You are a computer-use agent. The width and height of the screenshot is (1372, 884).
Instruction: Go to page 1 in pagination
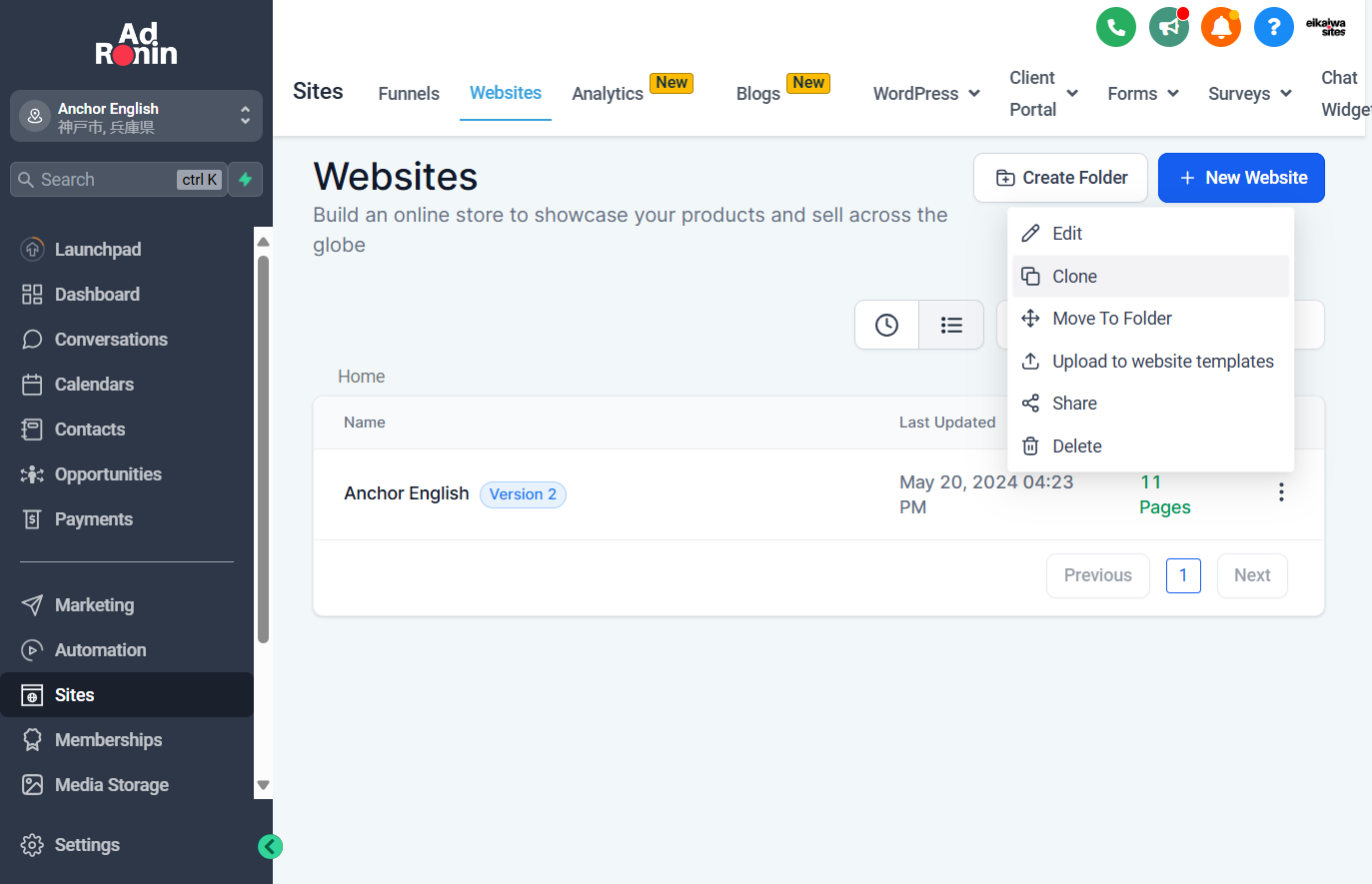[x=1183, y=575]
